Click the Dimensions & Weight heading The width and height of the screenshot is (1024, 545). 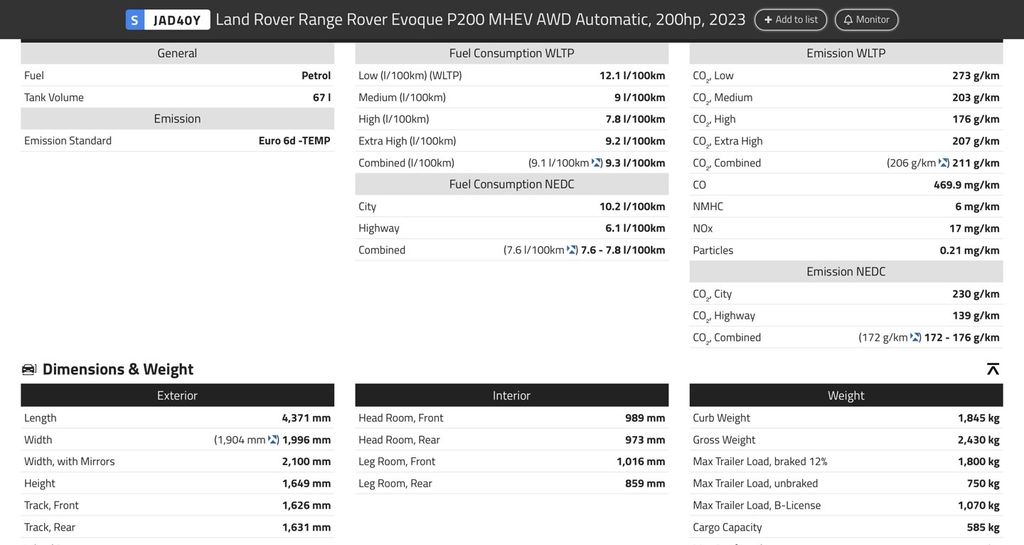click(118, 369)
